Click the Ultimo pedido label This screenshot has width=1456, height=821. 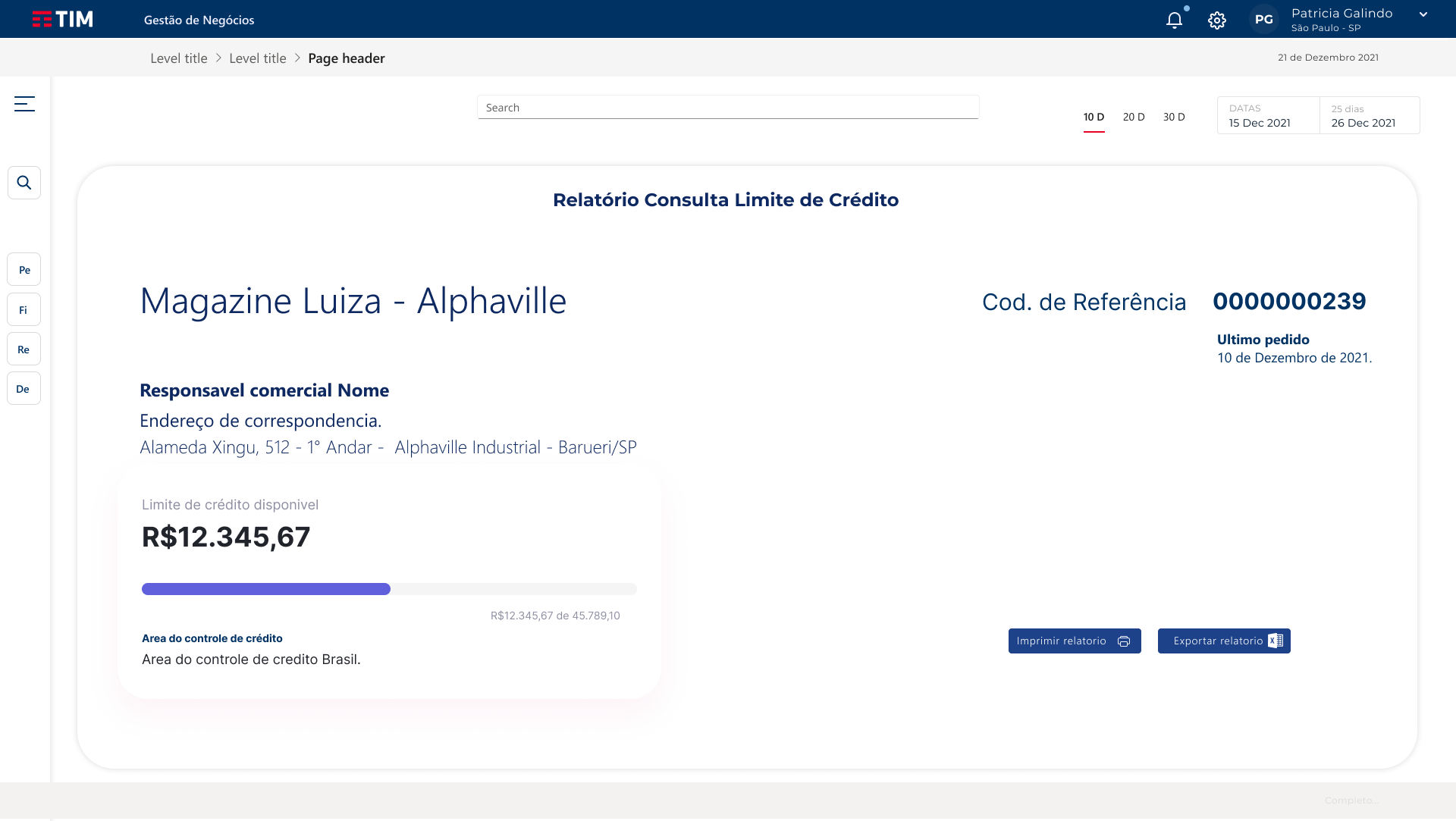pos(1263,340)
